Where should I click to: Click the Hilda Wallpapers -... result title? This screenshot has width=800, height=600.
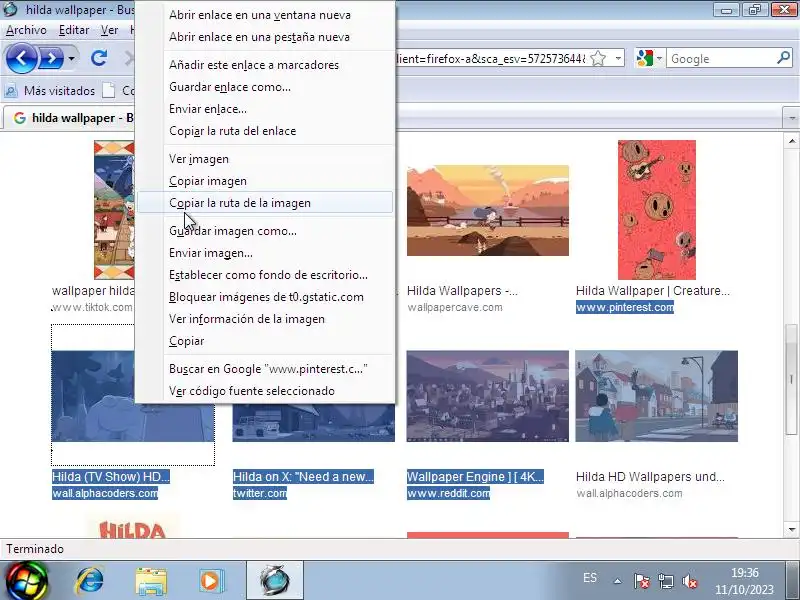pyautogui.click(x=462, y=291)
